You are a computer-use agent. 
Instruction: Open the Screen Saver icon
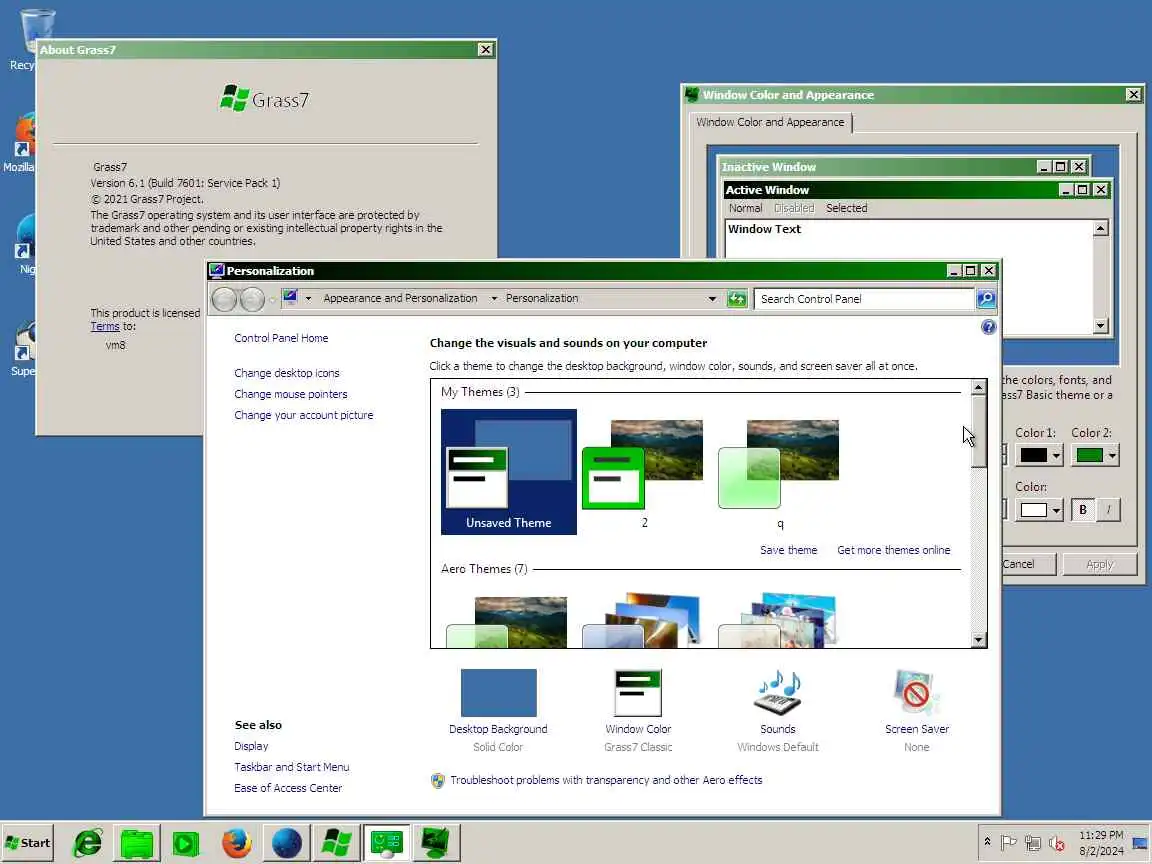[916, 692]
